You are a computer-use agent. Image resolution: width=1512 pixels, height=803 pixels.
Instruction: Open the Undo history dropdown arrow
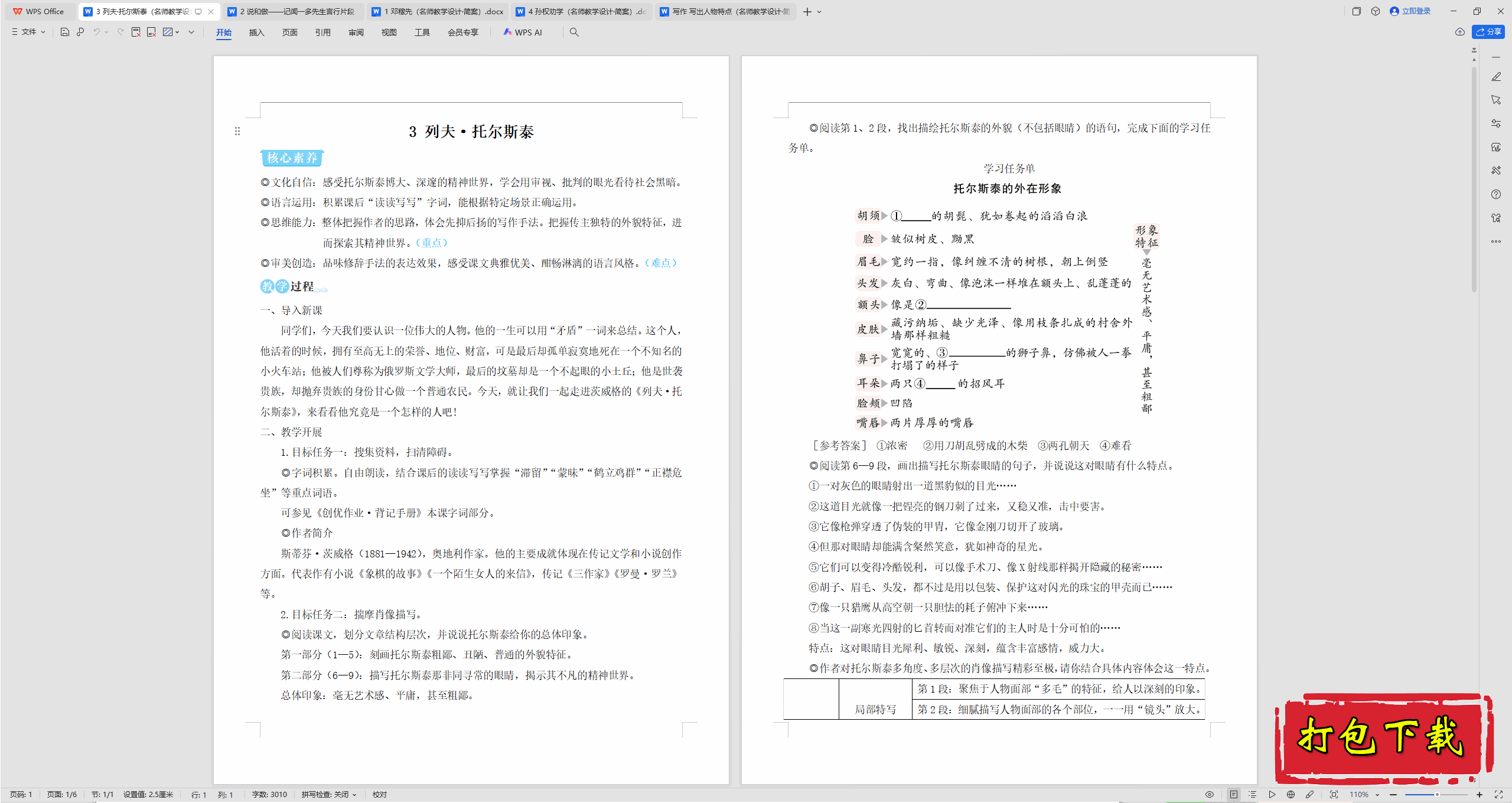(x=106, y=32)
